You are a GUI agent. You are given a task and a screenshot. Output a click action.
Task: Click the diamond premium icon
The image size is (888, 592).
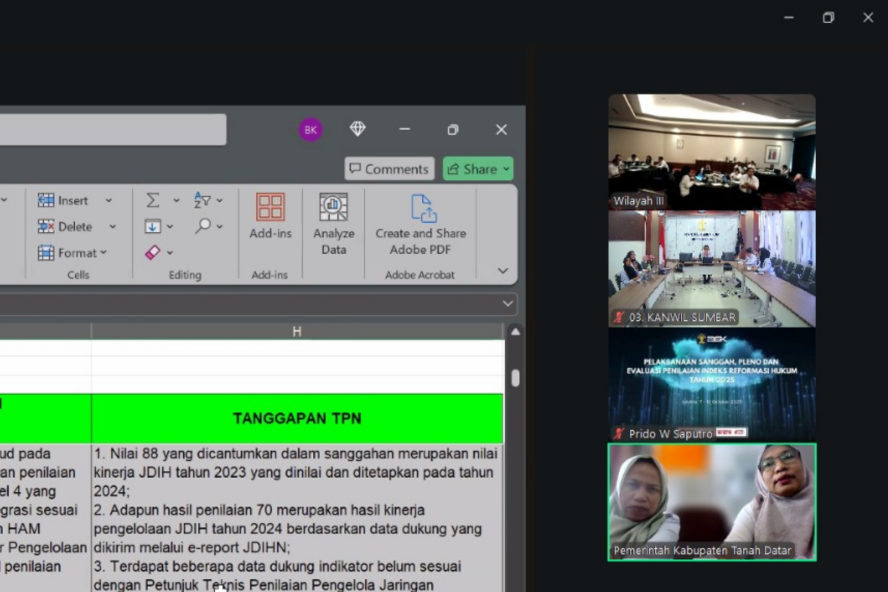(x=357, y=129)
